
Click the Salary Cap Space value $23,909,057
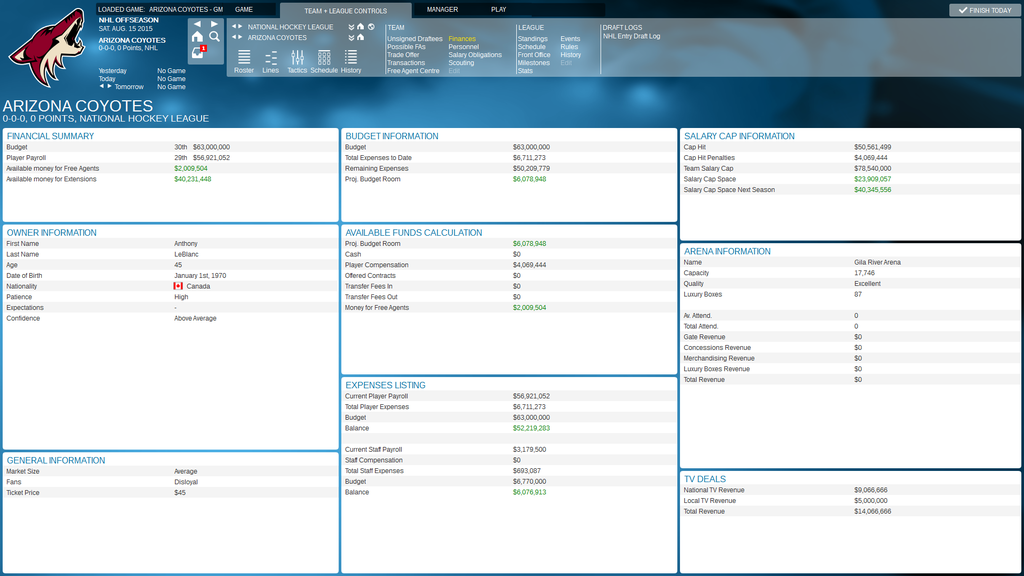(872, 179)
